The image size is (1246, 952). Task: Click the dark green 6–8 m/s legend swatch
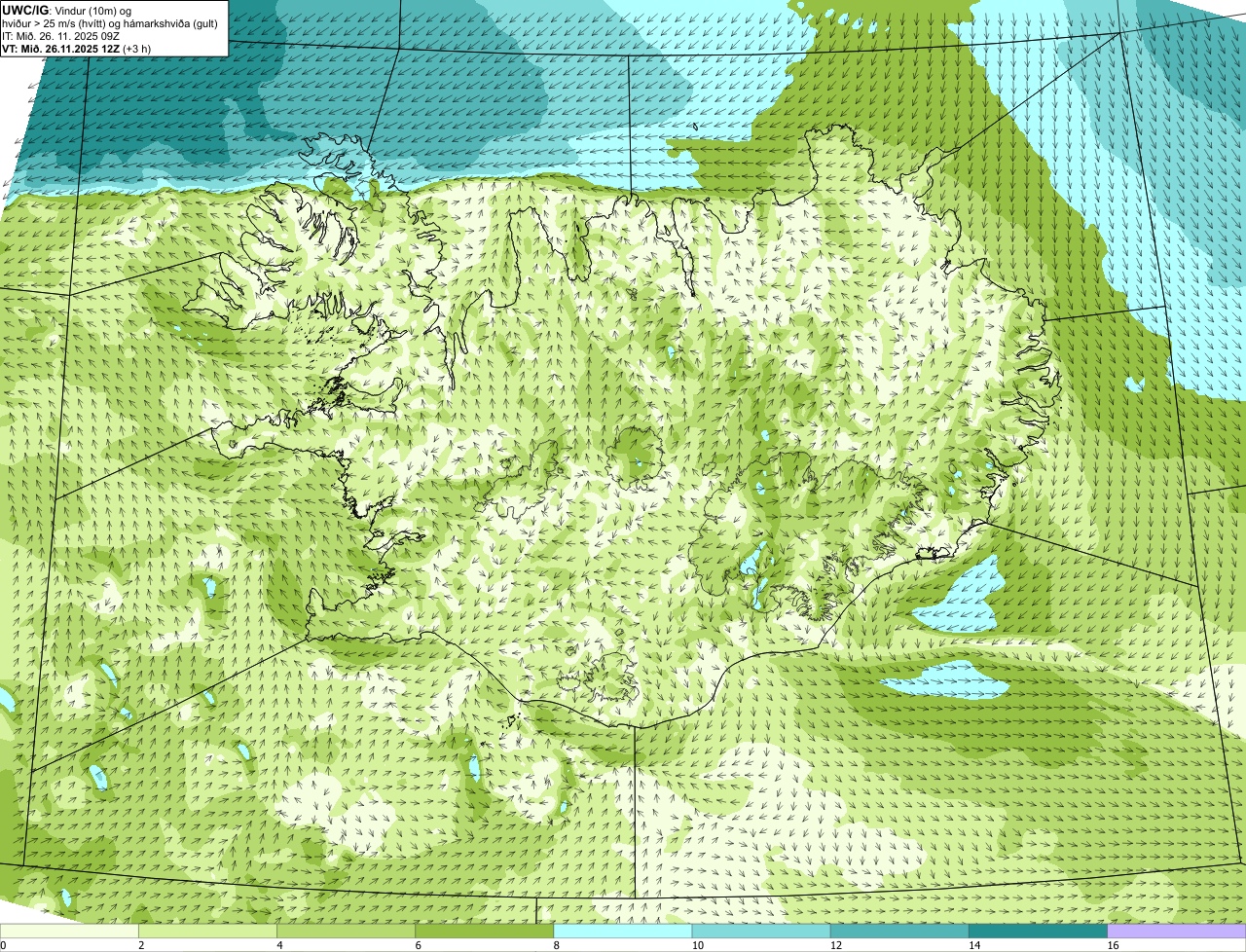tap(485, 931)
